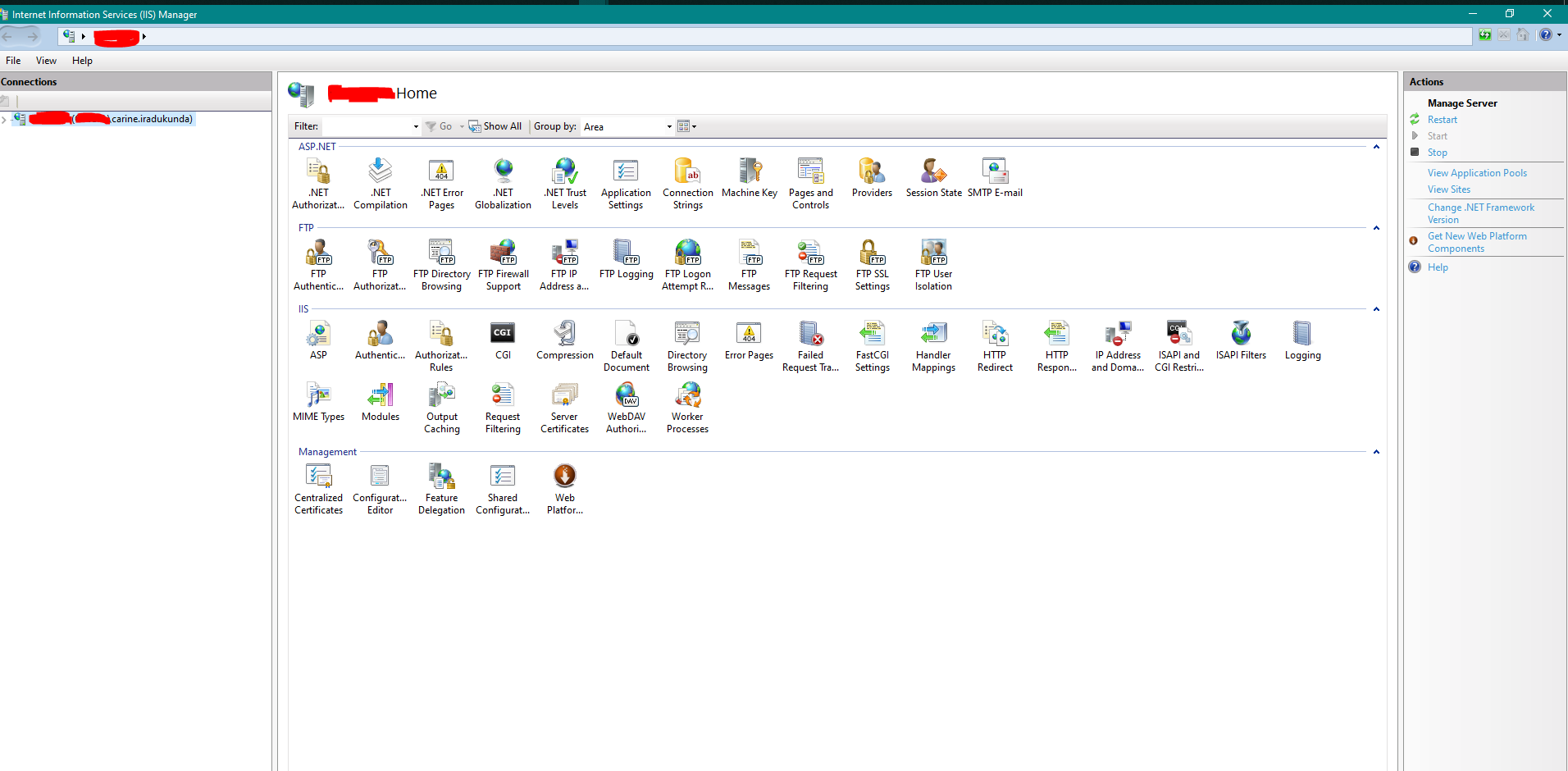Expand the server node in Connections tree

click(4, 120)
